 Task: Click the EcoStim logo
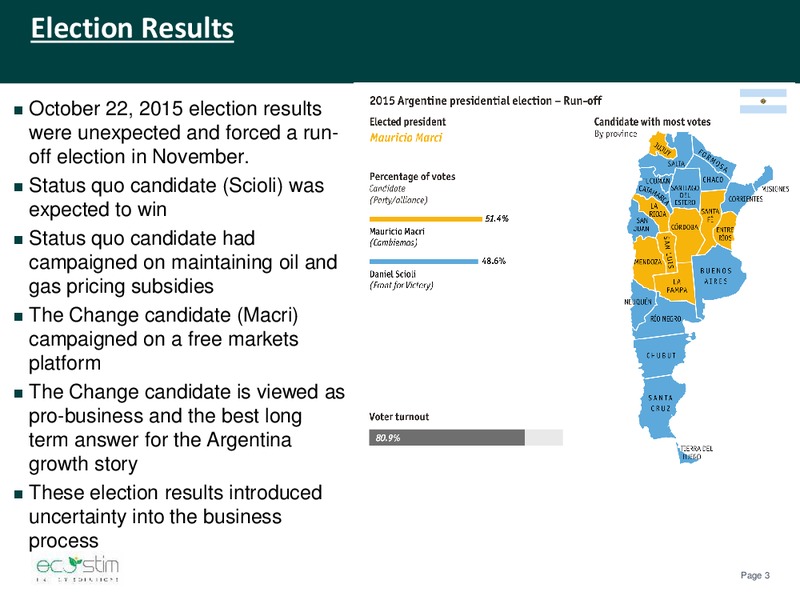(78, 568)
